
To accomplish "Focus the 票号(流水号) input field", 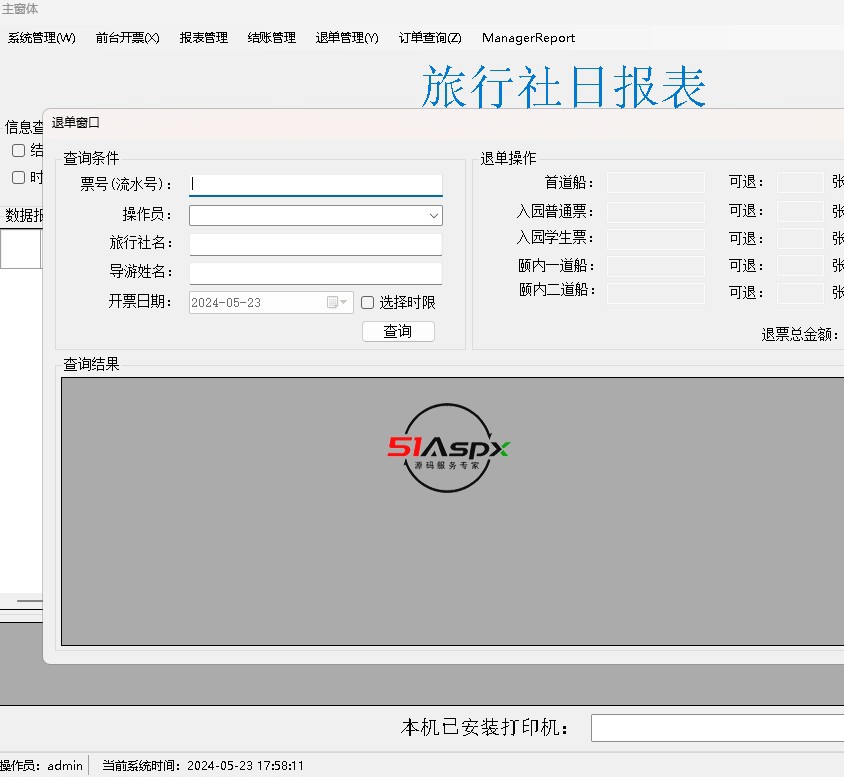I will 315,184.
